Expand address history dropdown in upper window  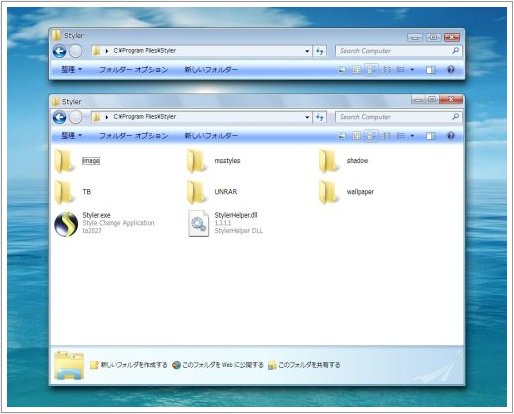tap(307, 51)
